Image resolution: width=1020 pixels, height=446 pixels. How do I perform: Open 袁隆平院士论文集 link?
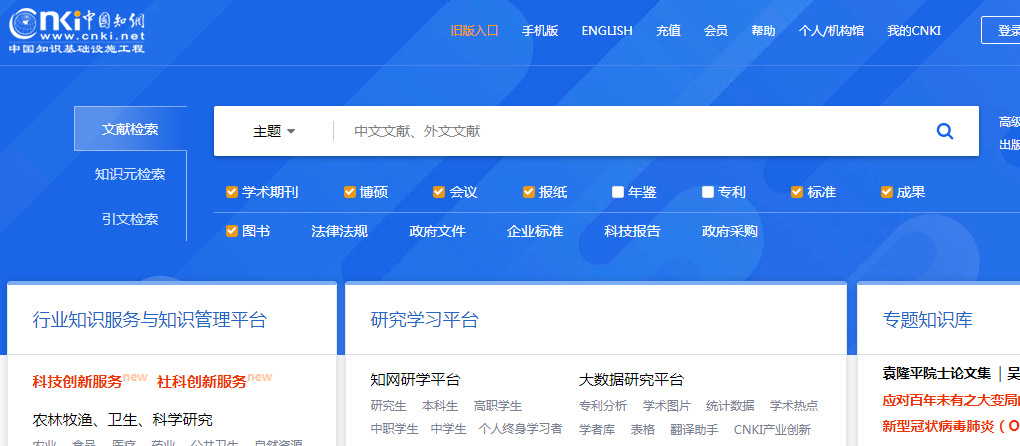[936, 374]
